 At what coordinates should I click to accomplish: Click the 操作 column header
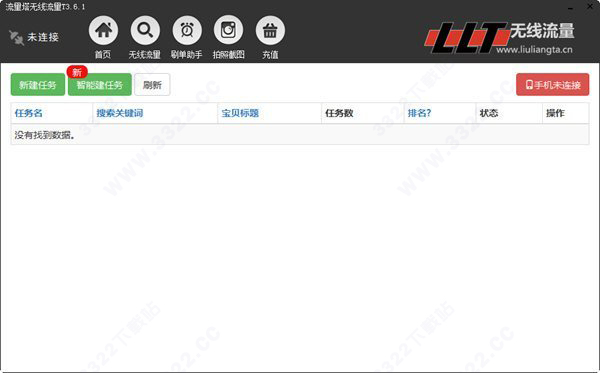click(x=555, y=113)
